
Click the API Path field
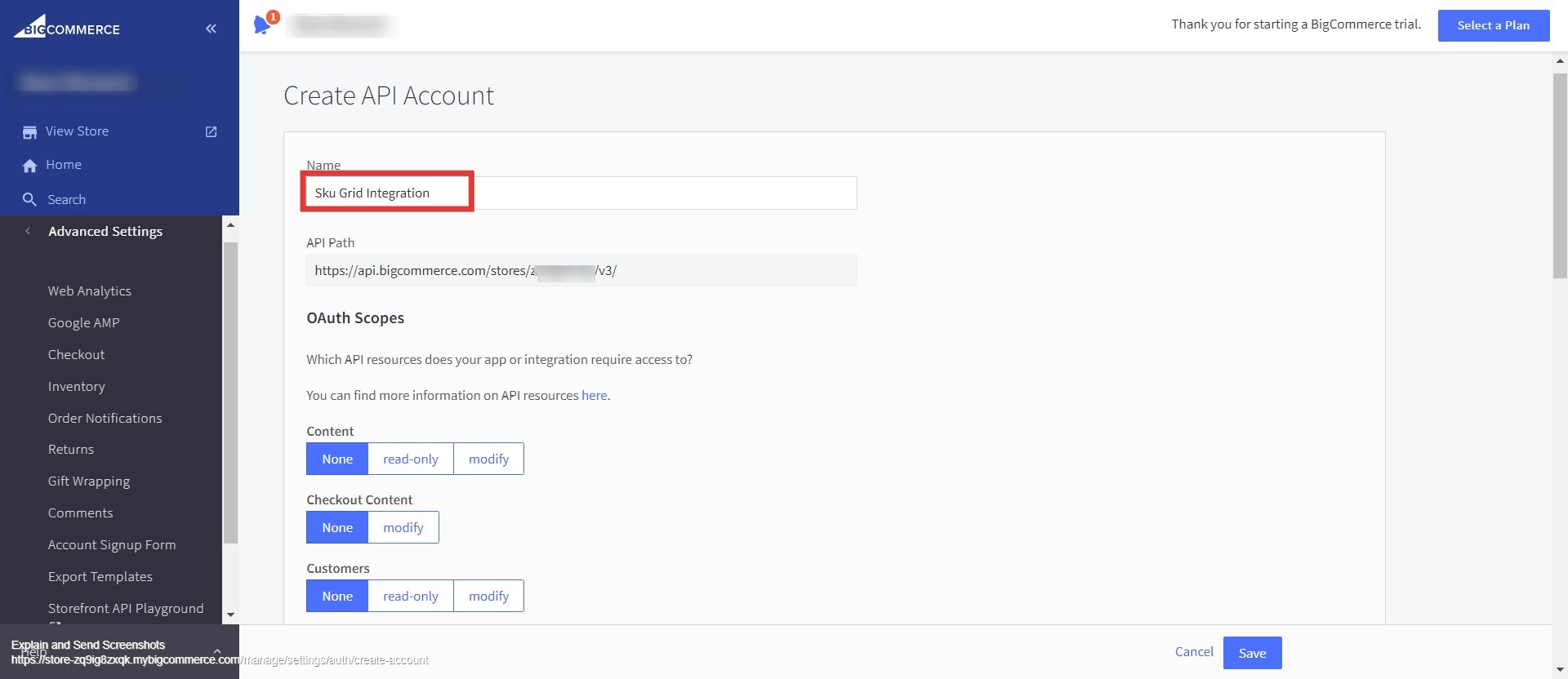(581, 270)
